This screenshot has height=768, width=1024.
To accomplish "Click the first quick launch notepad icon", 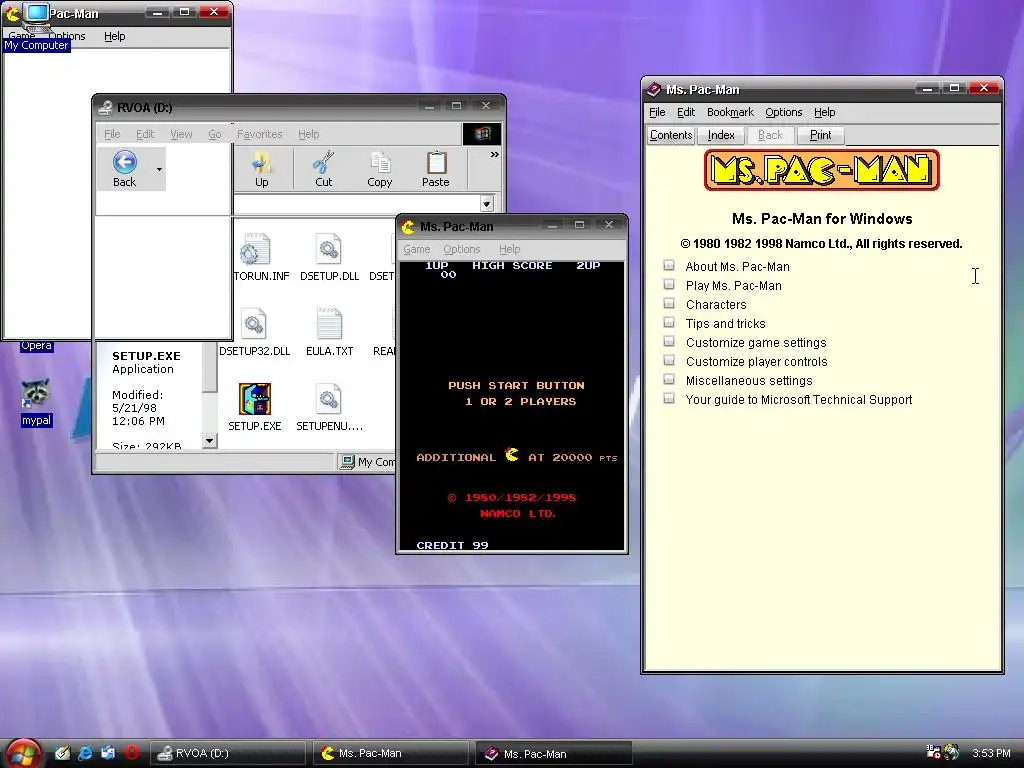I will (62, 753).
